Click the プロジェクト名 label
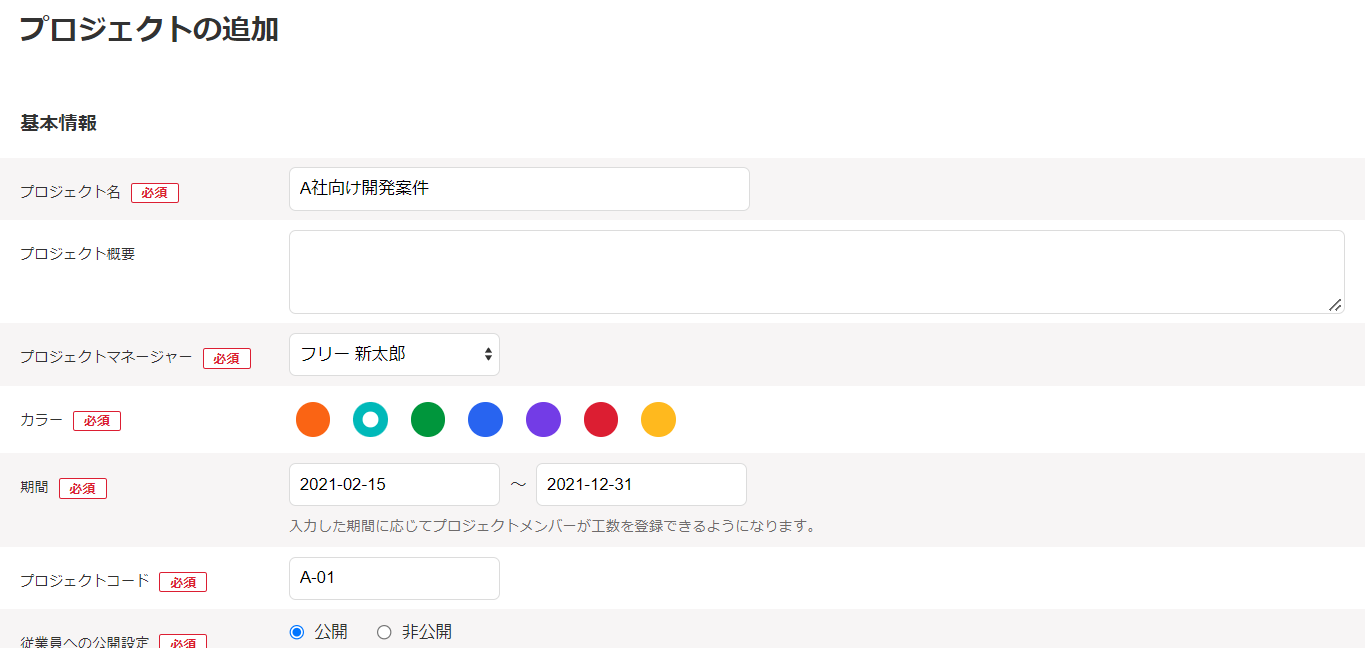1365x648 pixels. point(70,192)
